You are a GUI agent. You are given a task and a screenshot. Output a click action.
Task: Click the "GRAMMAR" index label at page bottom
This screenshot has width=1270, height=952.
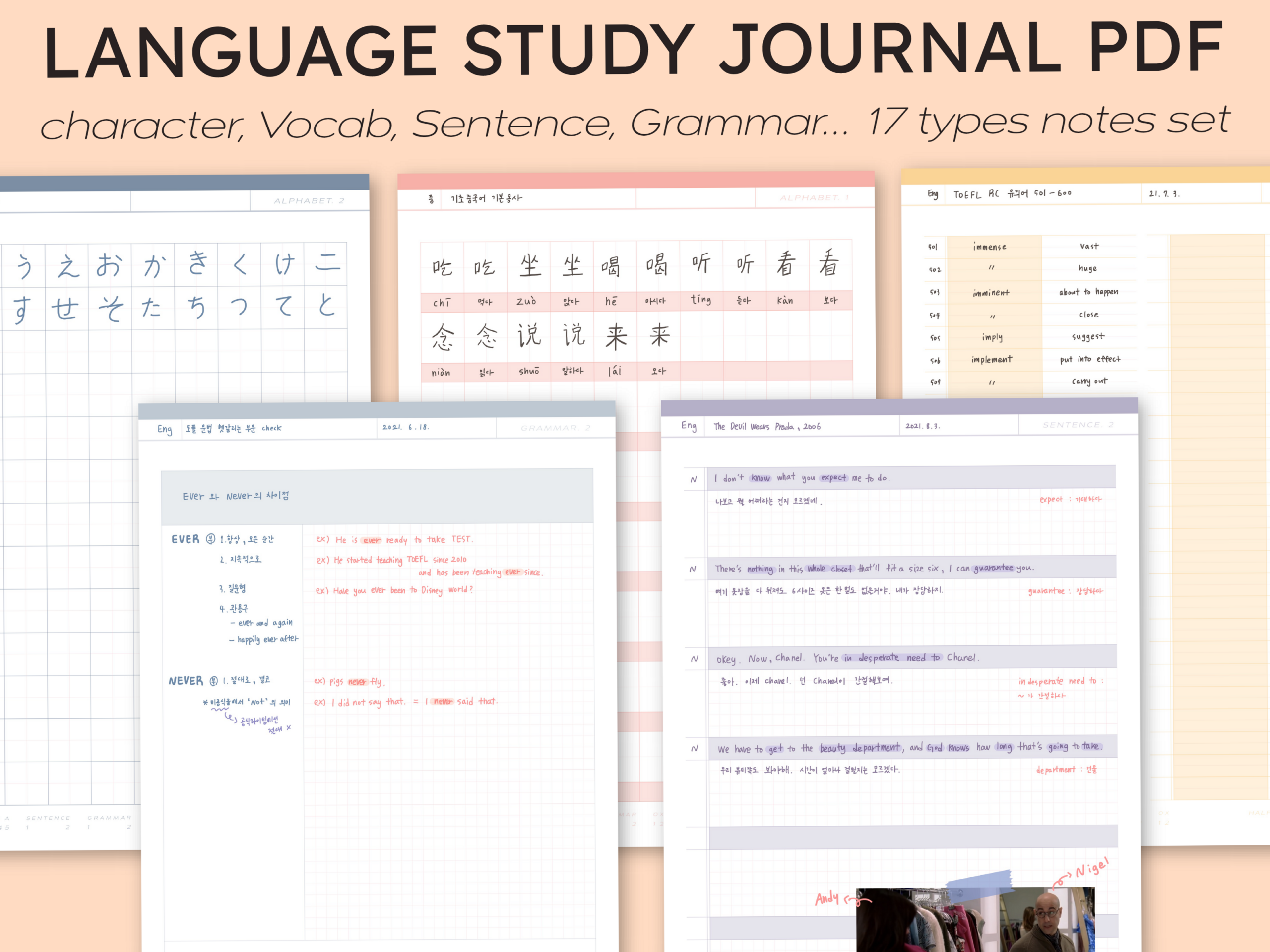pyautogui.click(x=110, y=818)
